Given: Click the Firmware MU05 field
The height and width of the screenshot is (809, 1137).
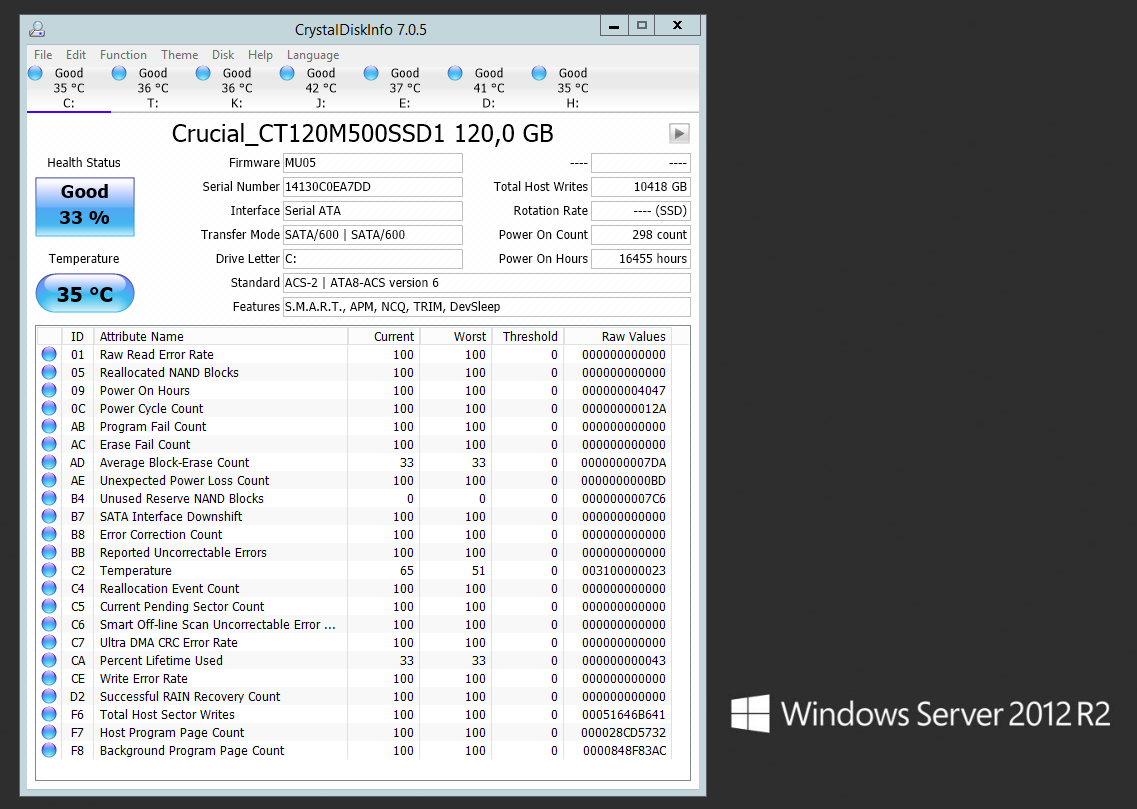Looking at the screenshot, I should (x=372, y=163).
